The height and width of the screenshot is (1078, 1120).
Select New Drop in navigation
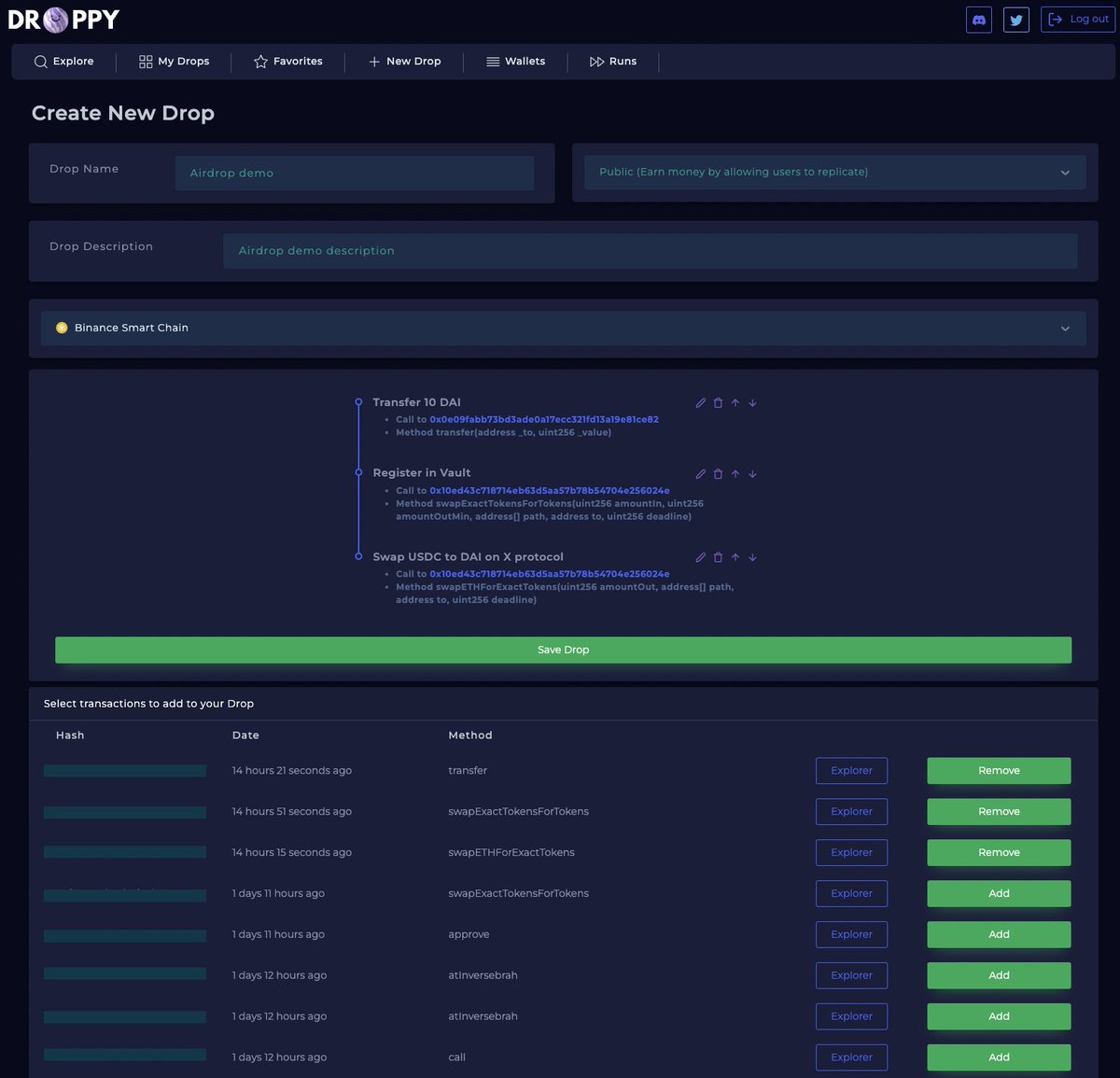pos(404,62)
